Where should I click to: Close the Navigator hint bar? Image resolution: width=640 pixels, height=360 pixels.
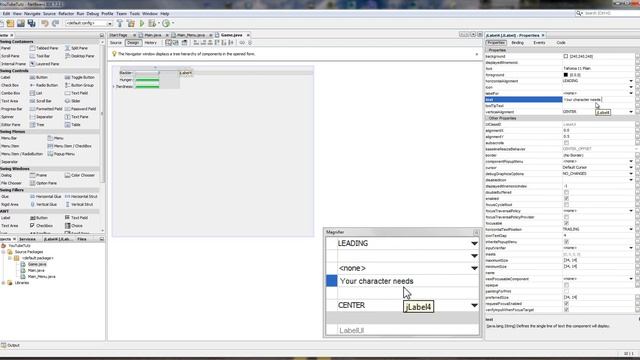(x=477, y=54)
